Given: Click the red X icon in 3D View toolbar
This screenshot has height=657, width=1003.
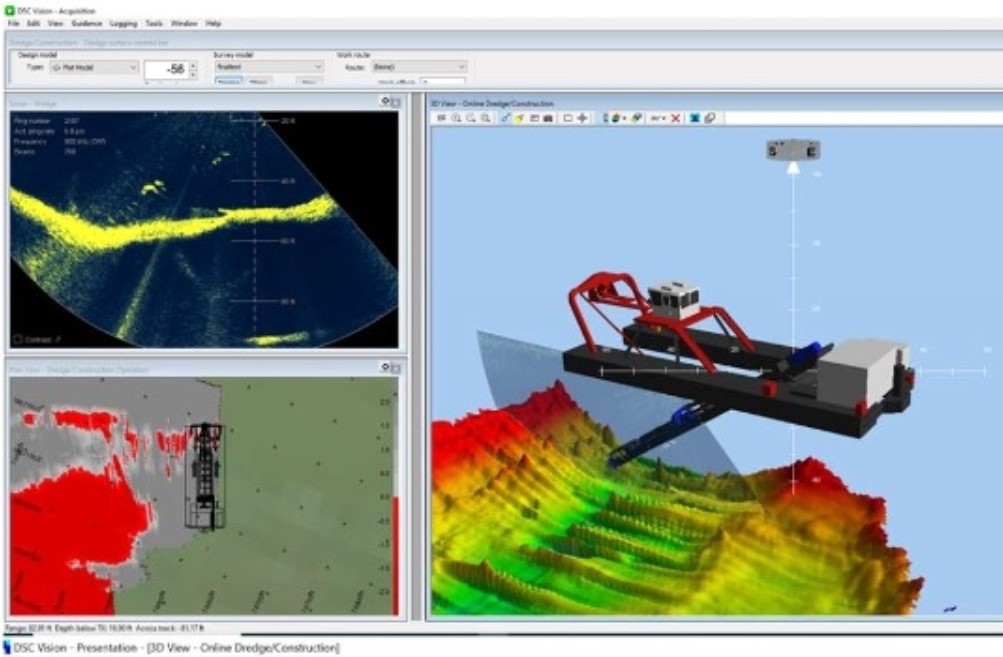Looking at the screenshot, I should (x=676, y=118).
